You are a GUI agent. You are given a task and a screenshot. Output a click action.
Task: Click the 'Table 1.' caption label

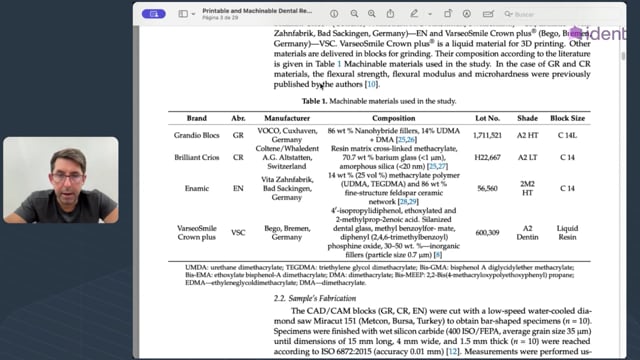click(x=314, y=101)
